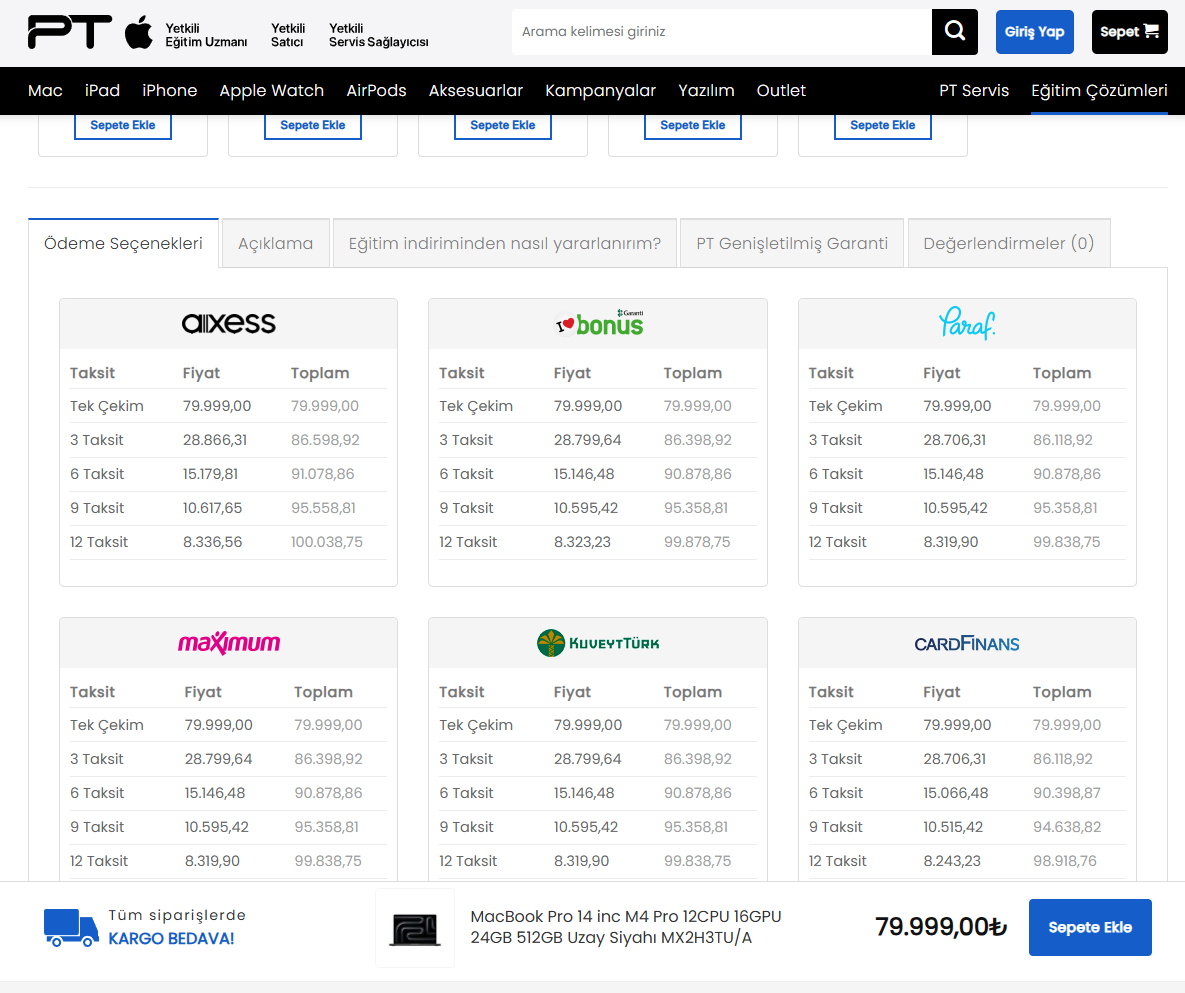This screenshot has width=1185, height=993.
Task: Click CardFinans 6 Taksit price 15.066,48
Action: tap(955, 793)
